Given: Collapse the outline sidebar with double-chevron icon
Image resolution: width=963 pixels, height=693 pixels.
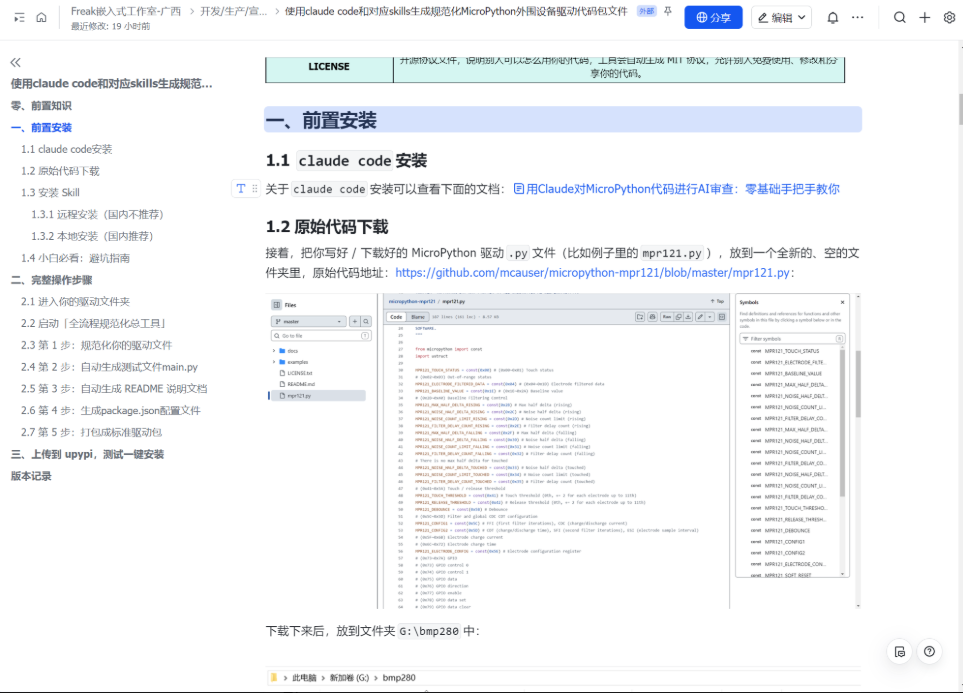Looking at the screenshot, I should click(15, 62).
